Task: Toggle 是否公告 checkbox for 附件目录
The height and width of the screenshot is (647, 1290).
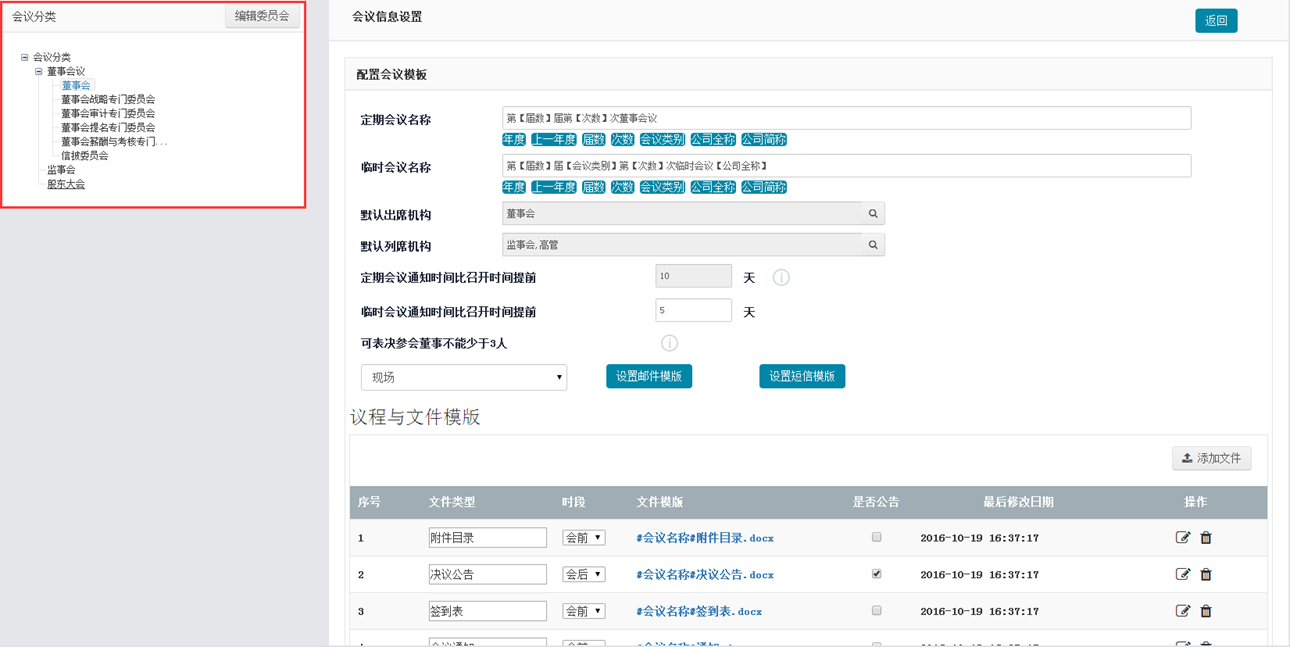Action: pos(876,537)
